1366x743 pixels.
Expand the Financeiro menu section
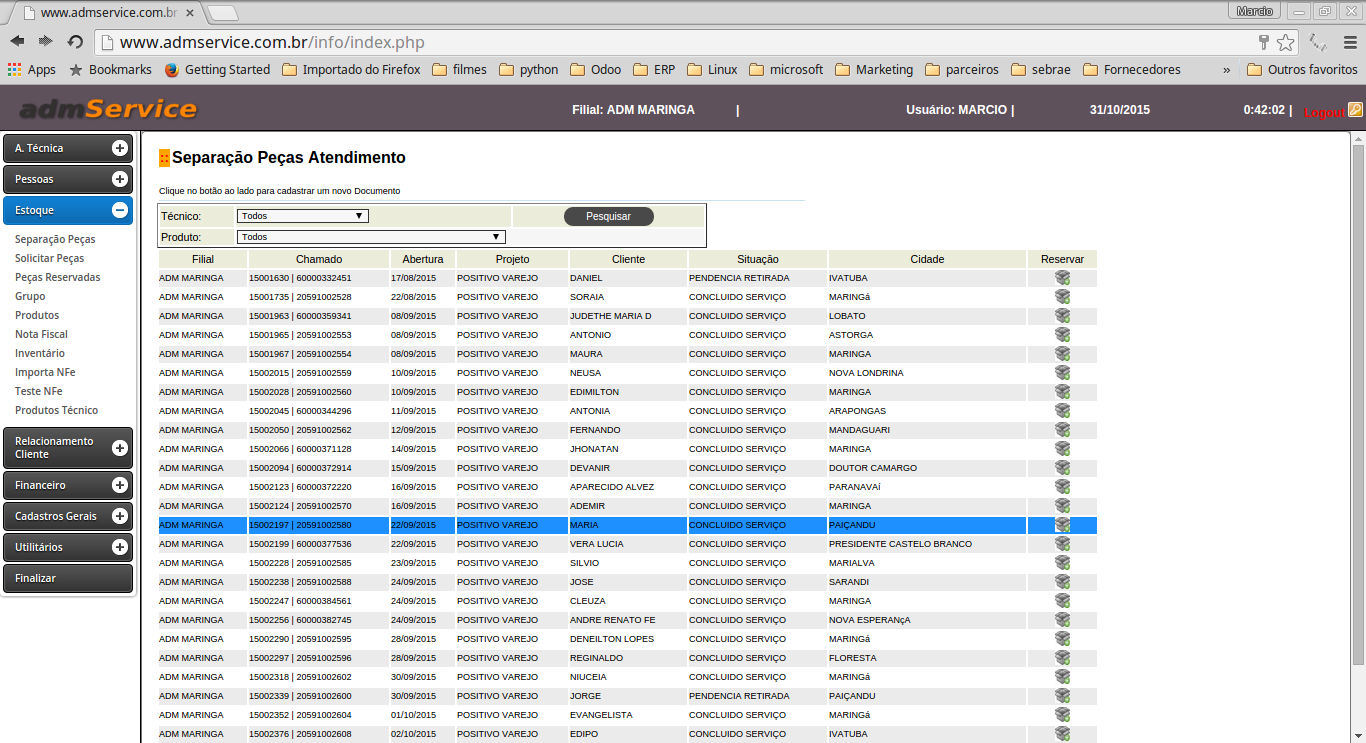coord(119,485)
